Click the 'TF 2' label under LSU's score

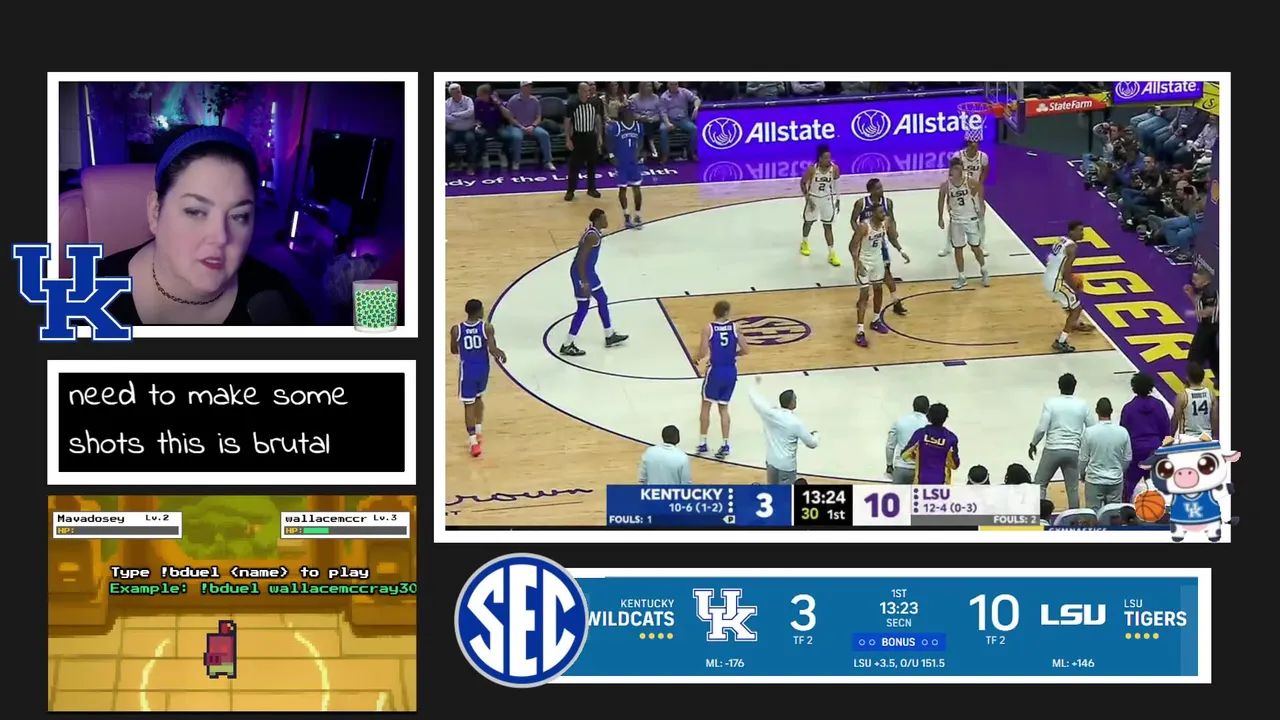click(x=994, y=641)
